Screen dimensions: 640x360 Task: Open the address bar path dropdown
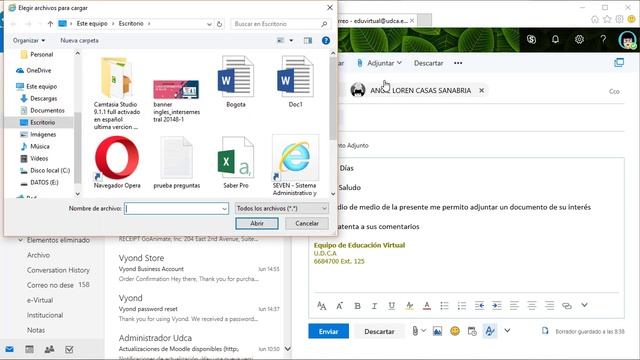pyautogui.click(x=209, y=24)
